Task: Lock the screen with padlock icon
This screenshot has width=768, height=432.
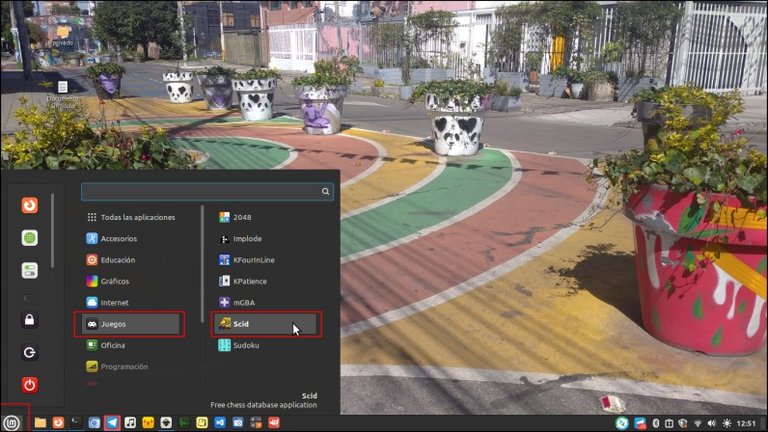Action: click(x=29, y=320)
